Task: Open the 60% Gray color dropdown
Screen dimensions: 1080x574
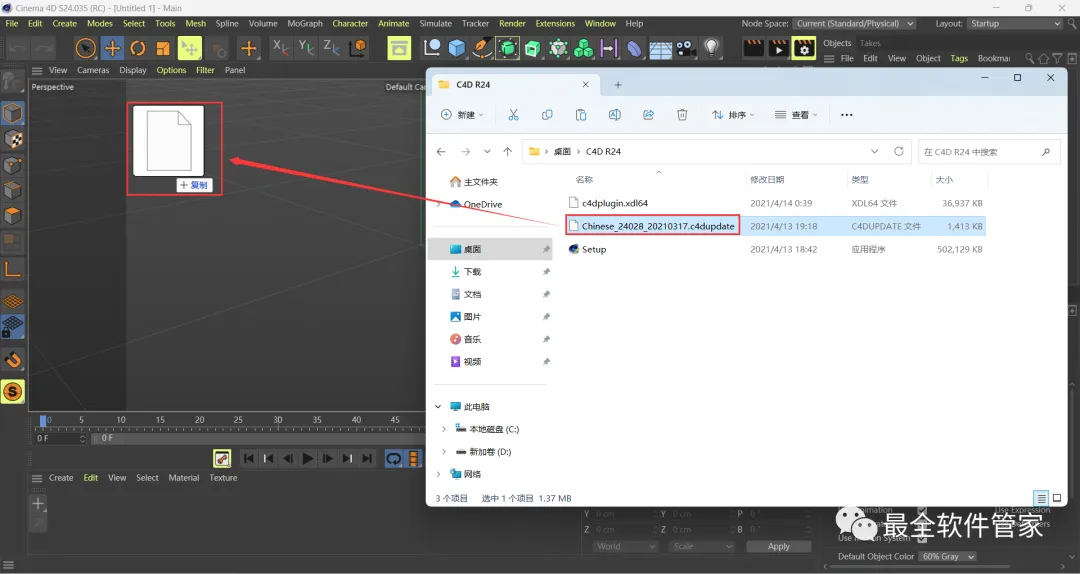Action: click(x=948, y=557)
